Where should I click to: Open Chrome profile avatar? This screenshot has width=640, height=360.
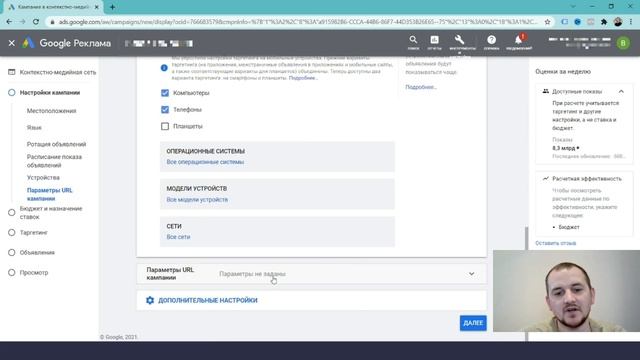(618, 22)
